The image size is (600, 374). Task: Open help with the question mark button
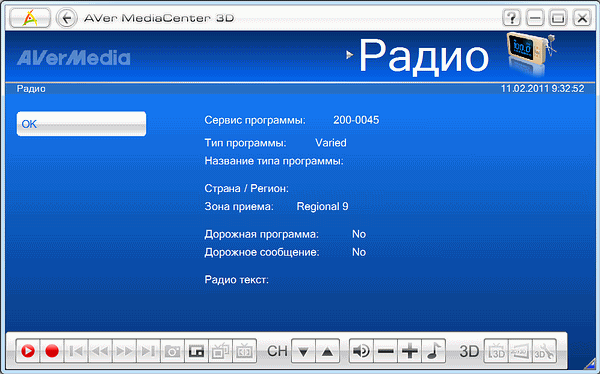click(512, 18)
